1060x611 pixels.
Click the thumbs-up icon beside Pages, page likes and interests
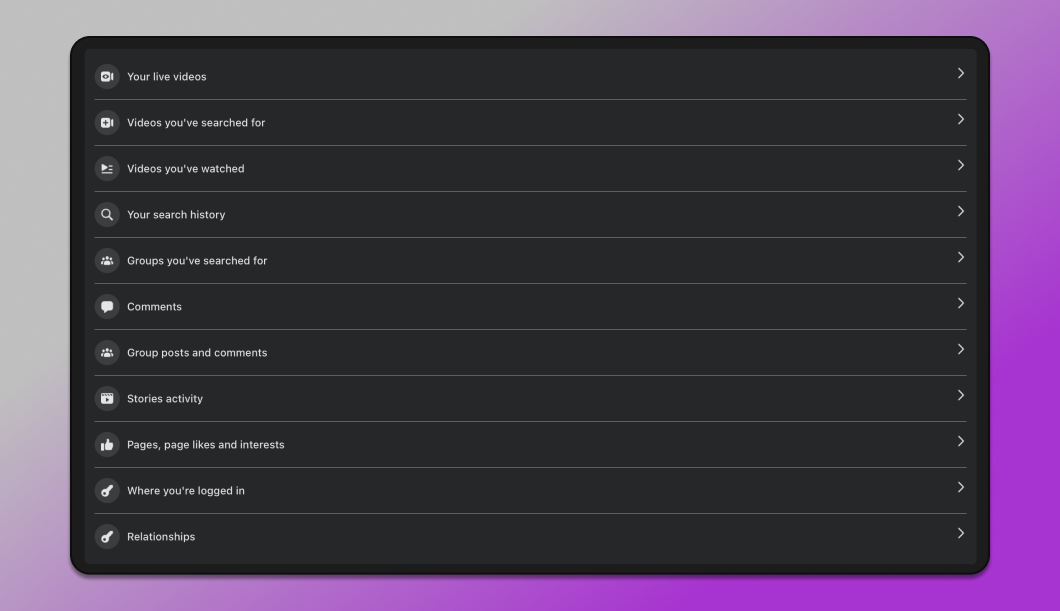(107, 444)
